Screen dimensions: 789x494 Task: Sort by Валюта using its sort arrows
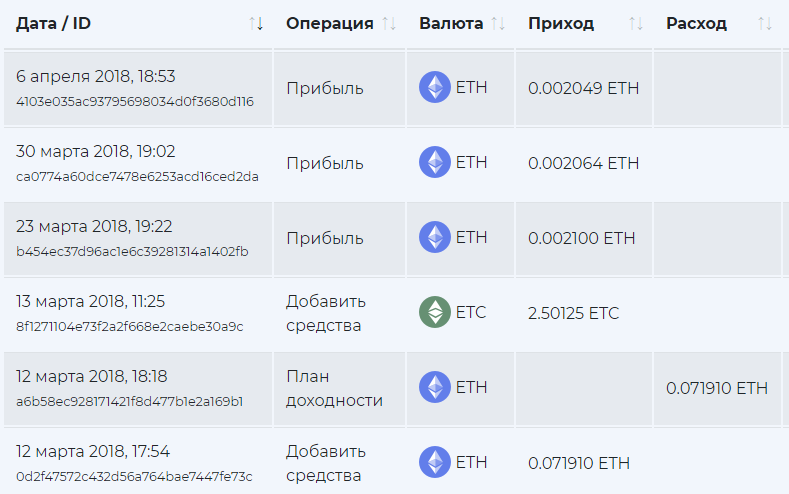[498, 23]
